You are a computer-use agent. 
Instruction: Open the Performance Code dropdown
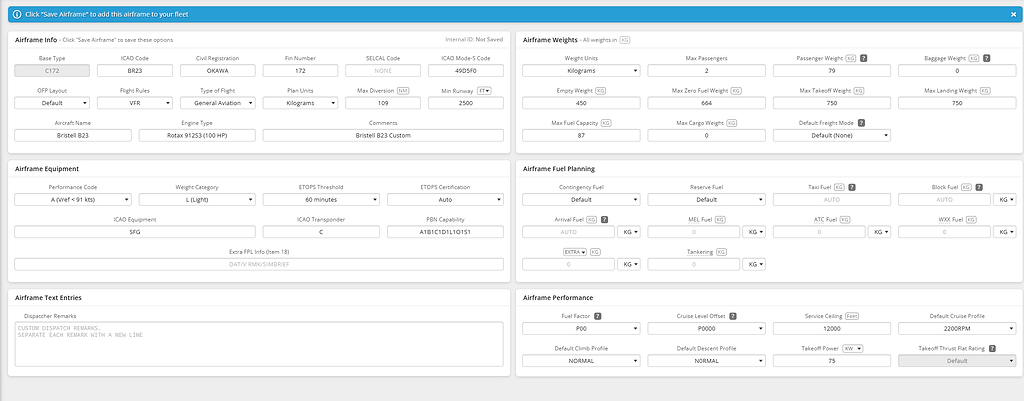73,199
